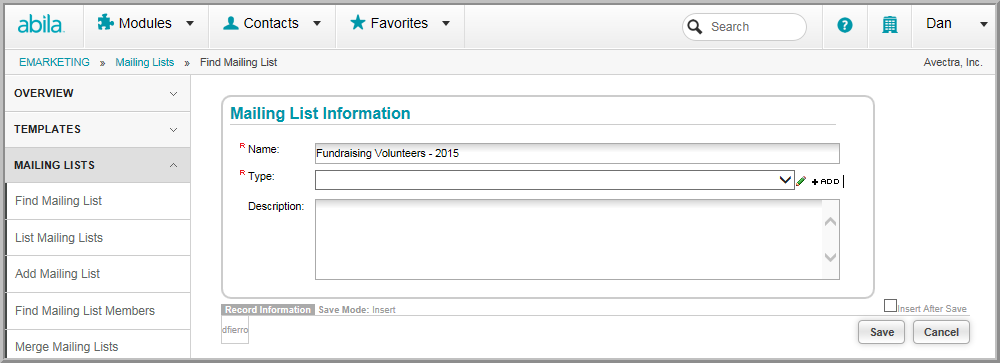Expand the Templates sidebar section

click(96, 130)
